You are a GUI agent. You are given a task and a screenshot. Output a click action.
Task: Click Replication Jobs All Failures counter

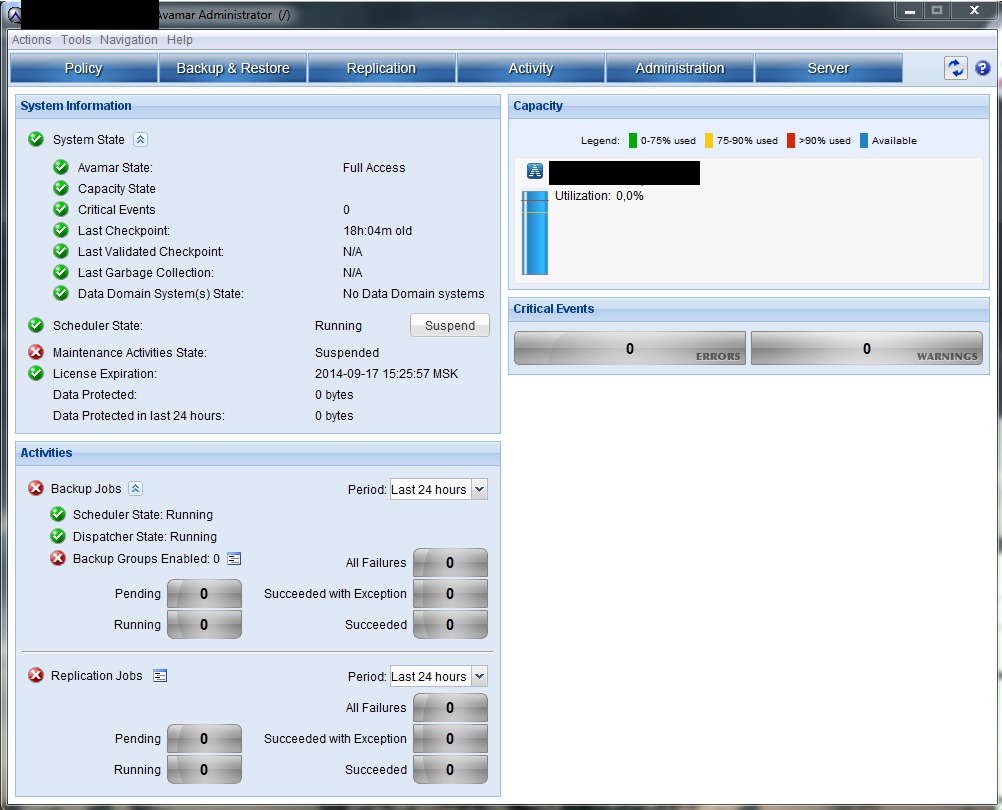(x=451, y=708)
